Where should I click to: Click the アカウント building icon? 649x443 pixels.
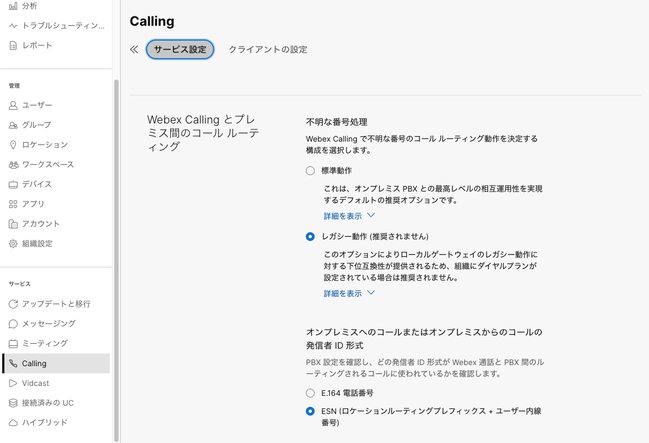click(x=13, y=224)
